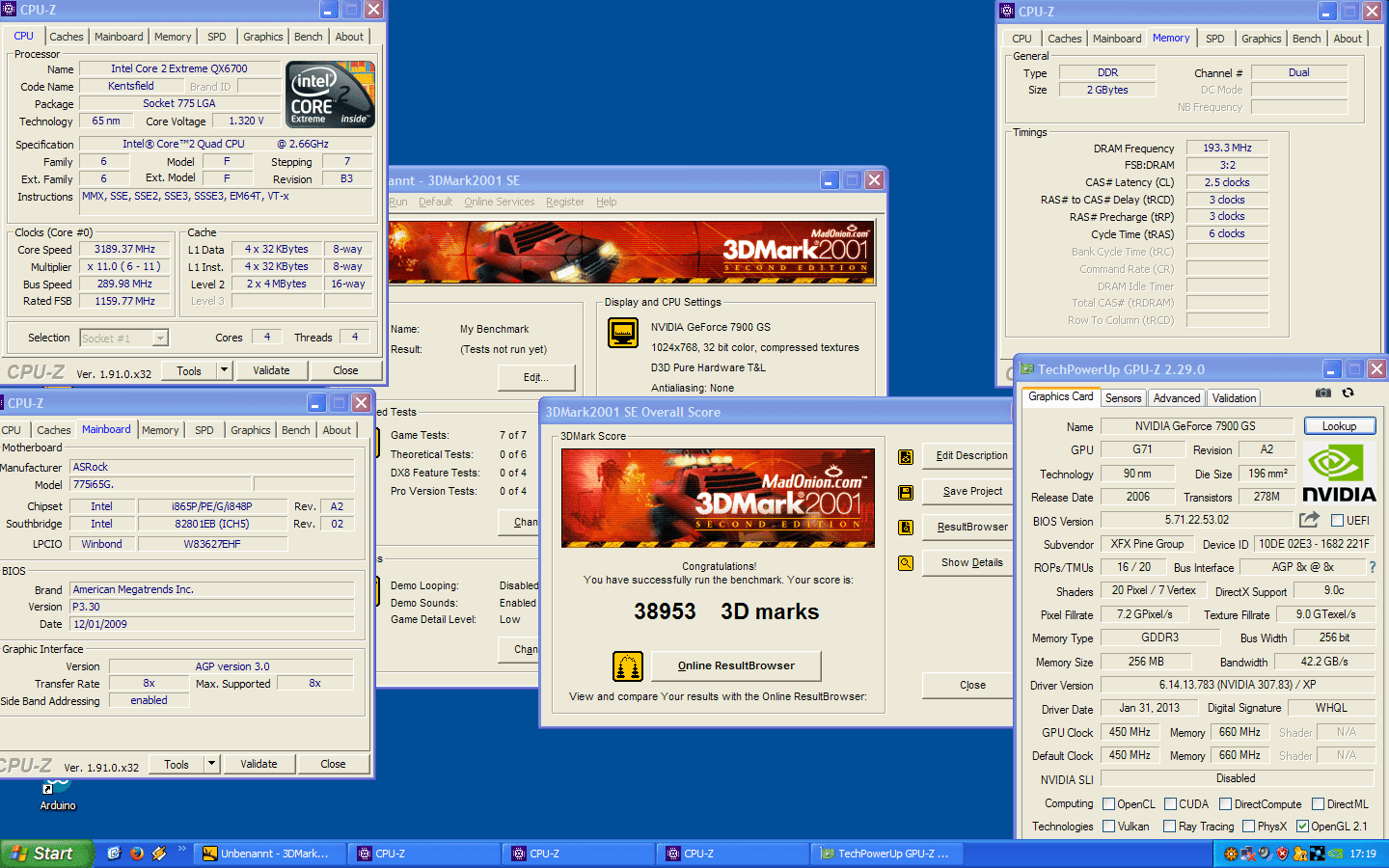1389x868 pixels.
Task: Click Validate in the CPU-Z processor window
Action: click(x=271, y=370)
